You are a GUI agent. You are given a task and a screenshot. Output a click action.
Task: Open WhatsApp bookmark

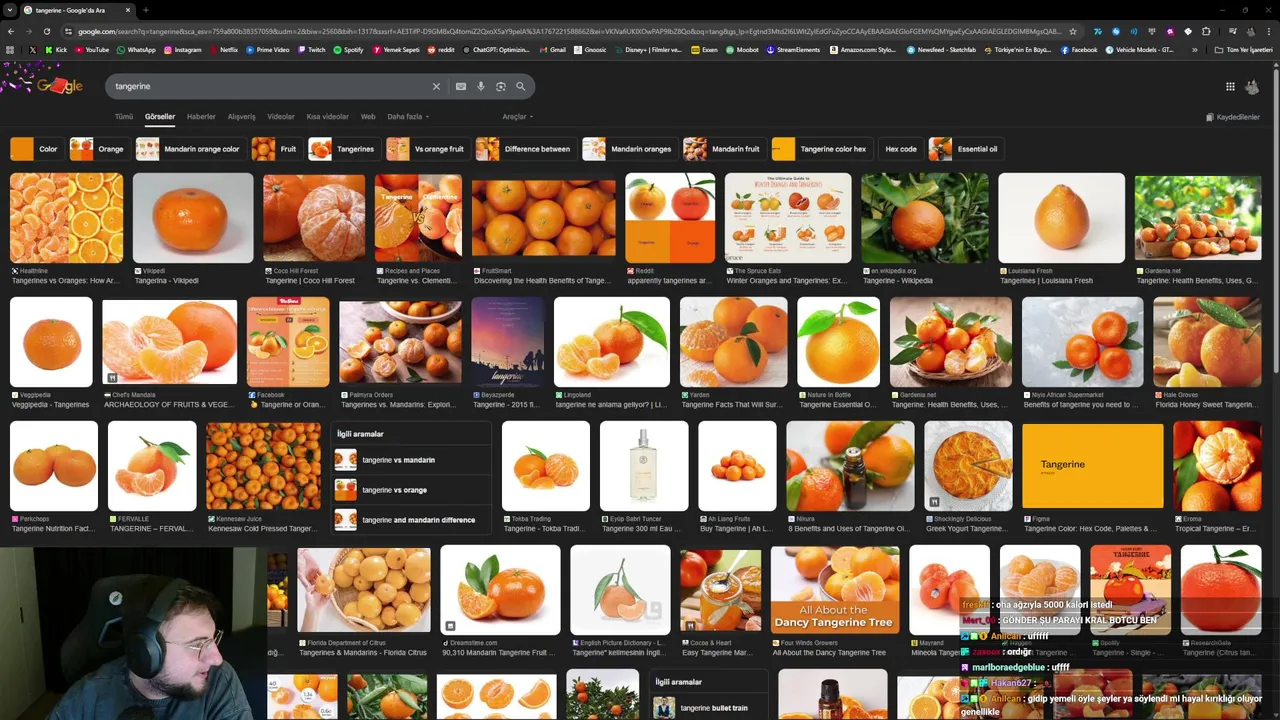click(x=136, y=50)
